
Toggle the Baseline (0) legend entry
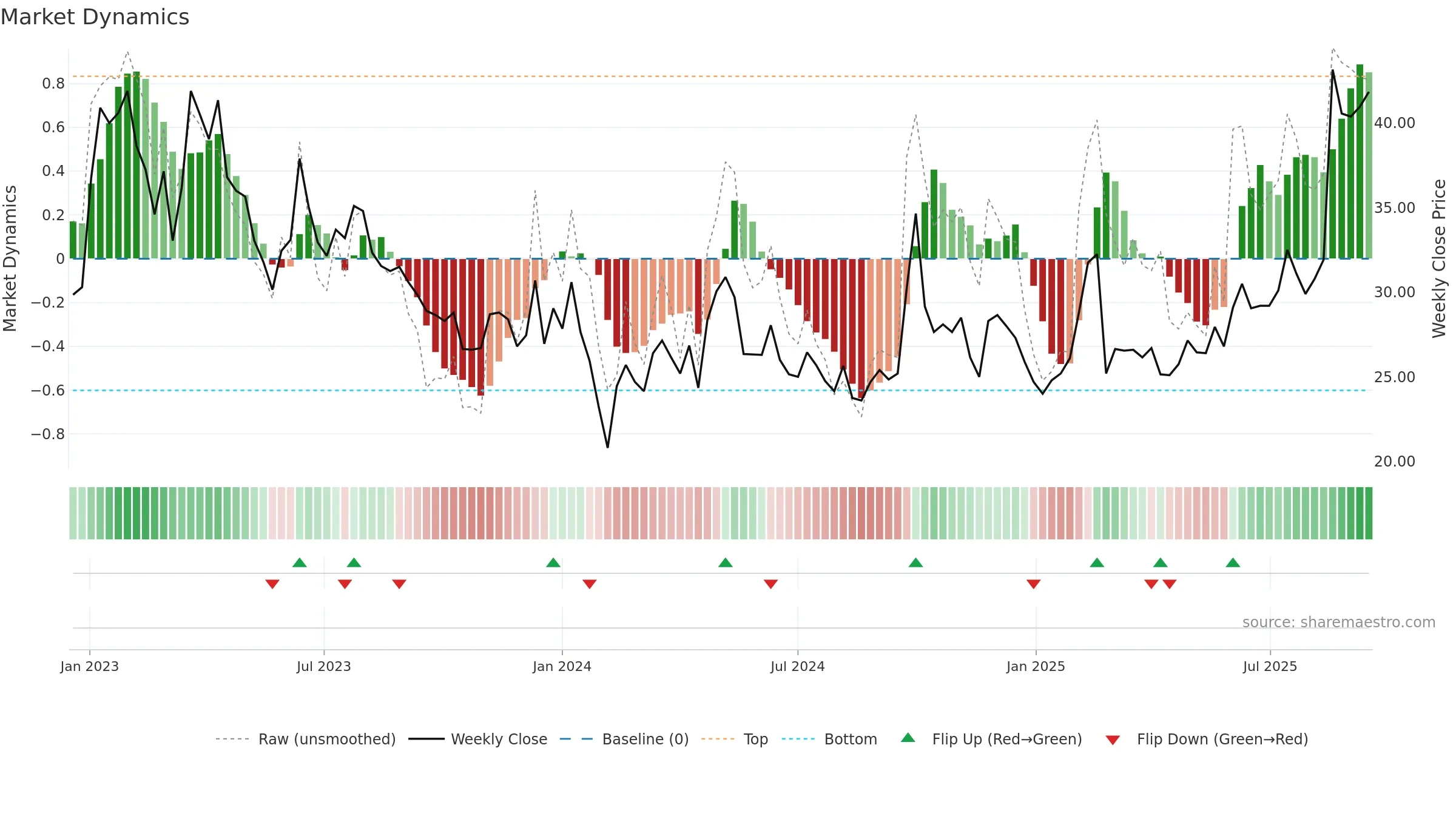(x=624, y=739)
